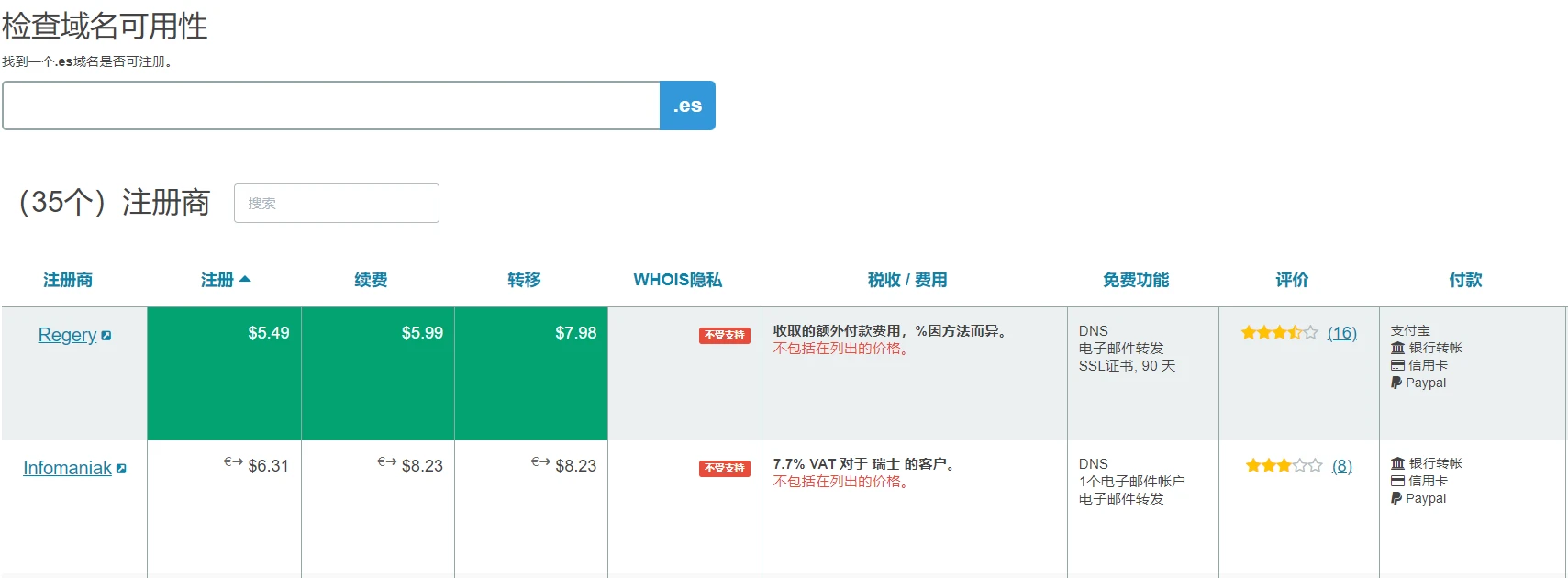Click the Paypal icon in Regery row
Screen dimensions: 1568x578
(x=1396, y=383)
